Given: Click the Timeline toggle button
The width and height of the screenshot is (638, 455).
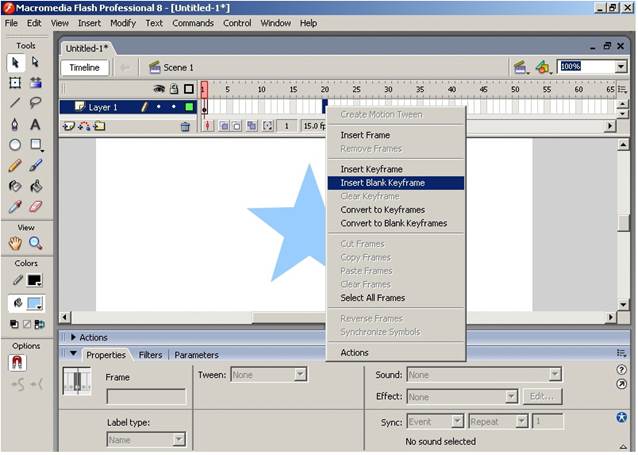Looking at the screenshot, I should click(x=84, y=68).
